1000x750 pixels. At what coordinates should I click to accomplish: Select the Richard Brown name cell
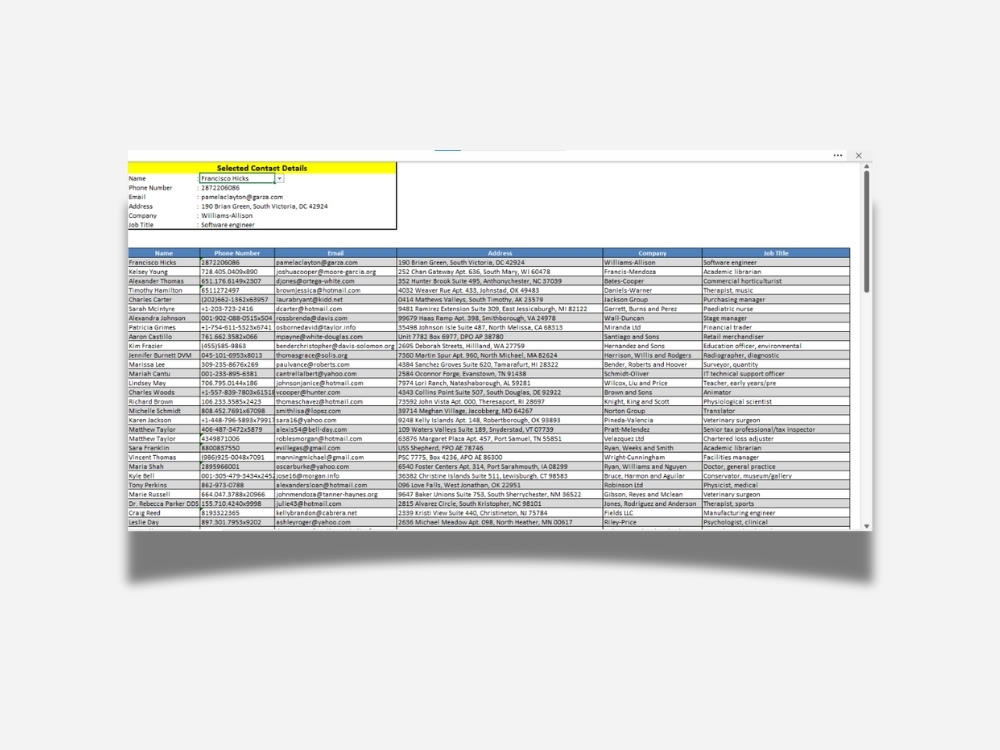164,402
